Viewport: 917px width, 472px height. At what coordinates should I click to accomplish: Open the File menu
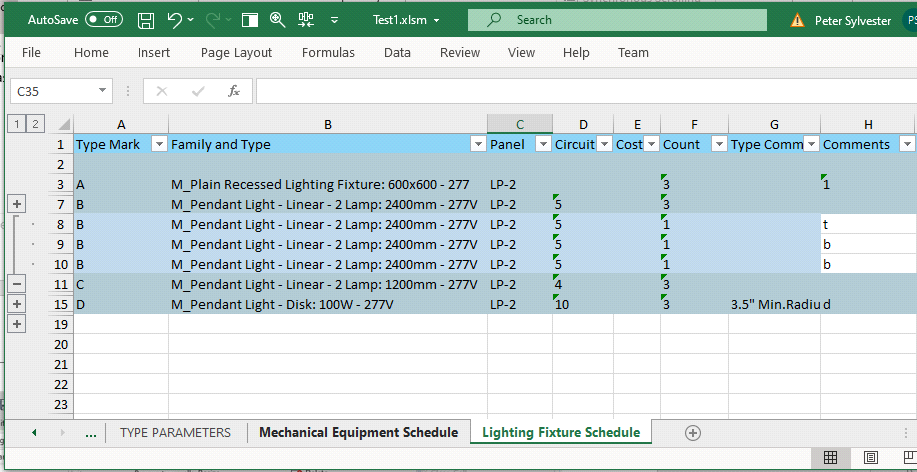(31, 53)
